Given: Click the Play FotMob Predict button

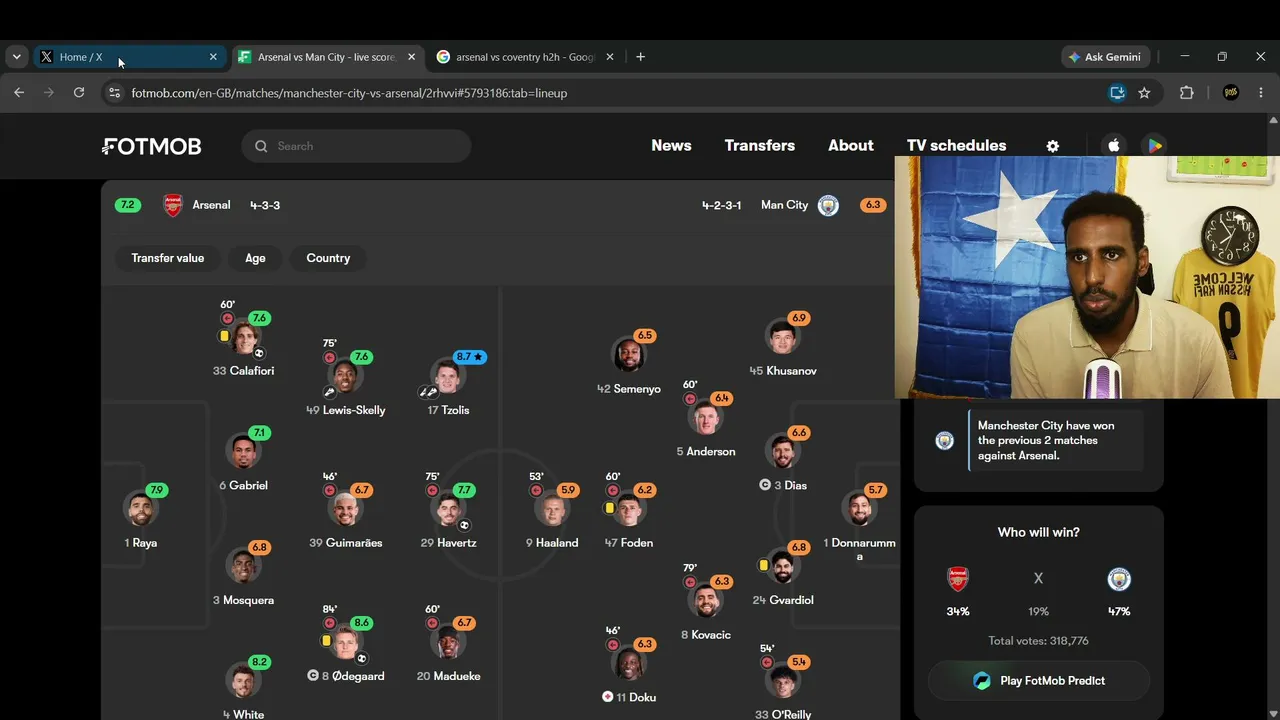Looking at the screenshot, I should tap(1039, 681).
